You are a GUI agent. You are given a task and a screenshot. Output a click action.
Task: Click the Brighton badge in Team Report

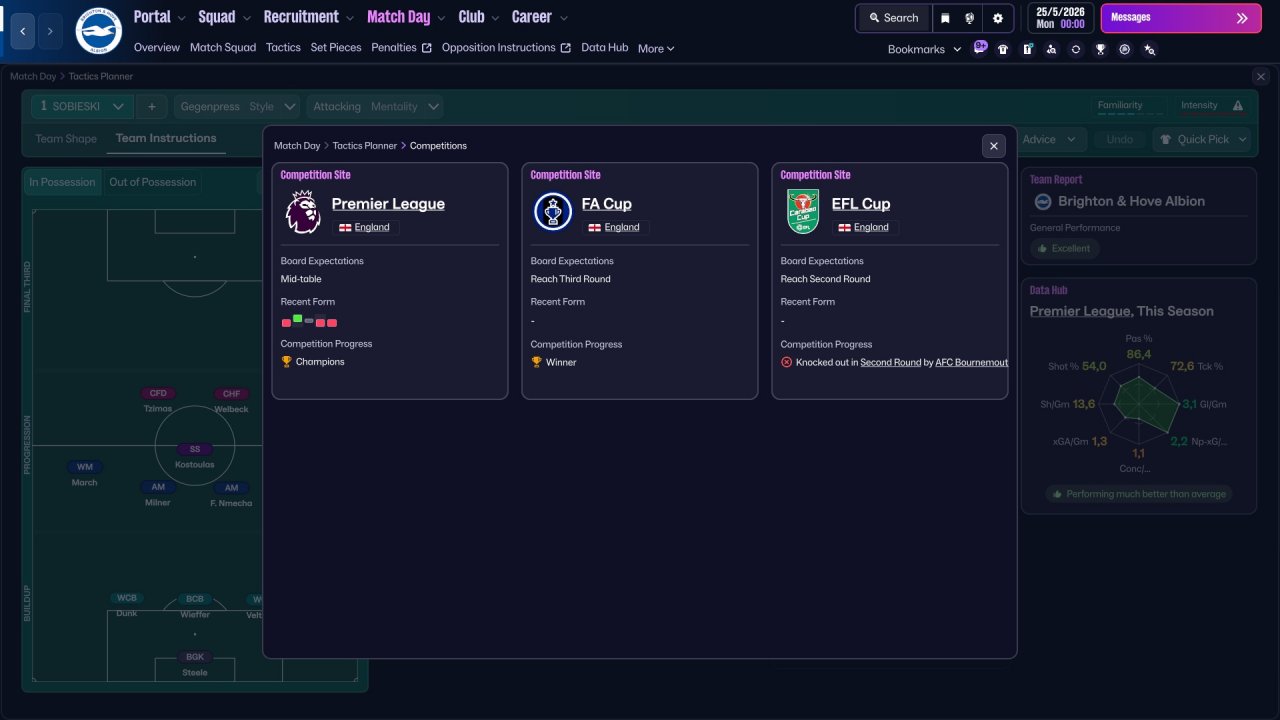click(x=1042, y=201)
